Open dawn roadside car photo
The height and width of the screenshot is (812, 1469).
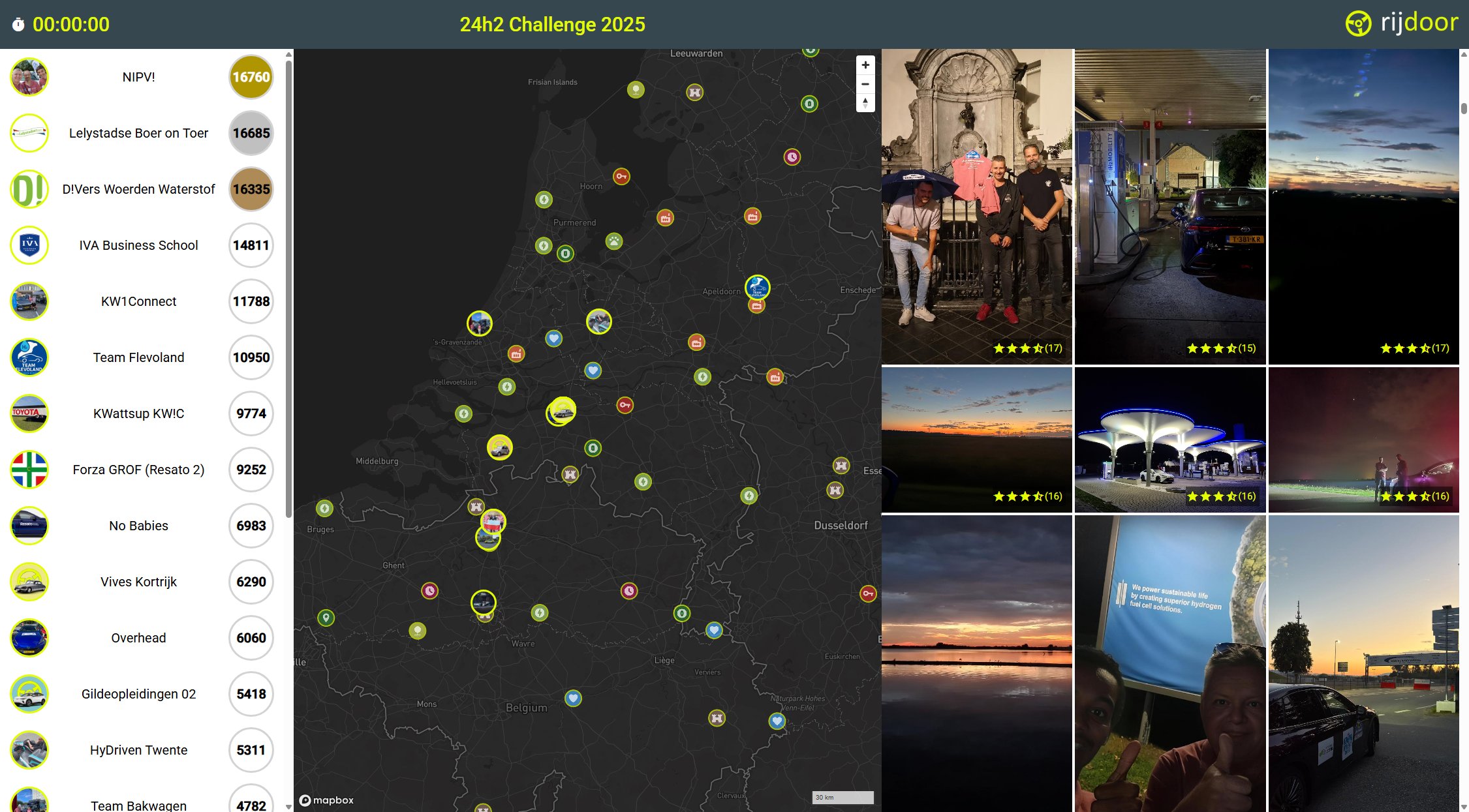pos(1363,664)
